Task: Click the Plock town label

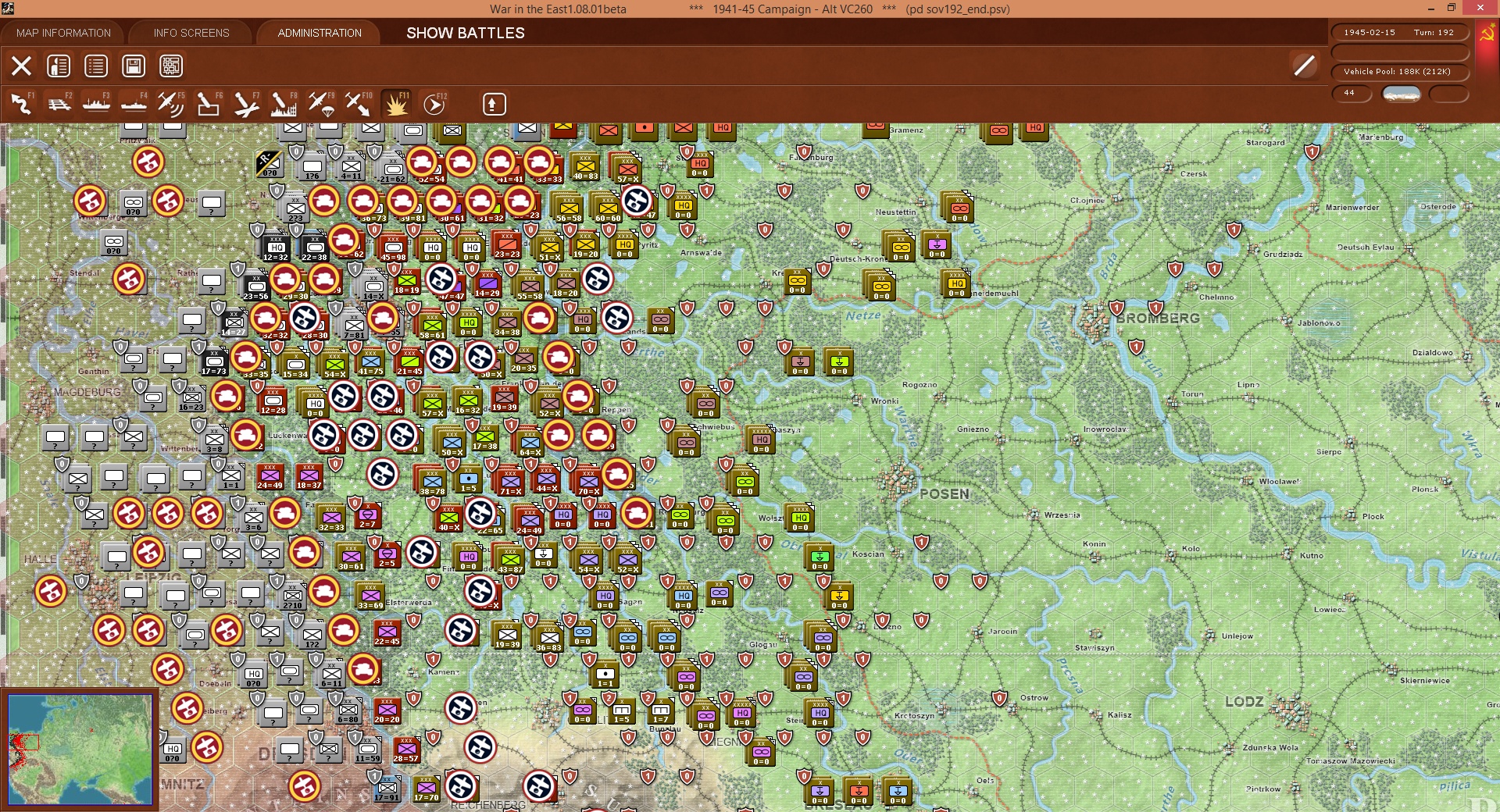Action: (1373, 517)
